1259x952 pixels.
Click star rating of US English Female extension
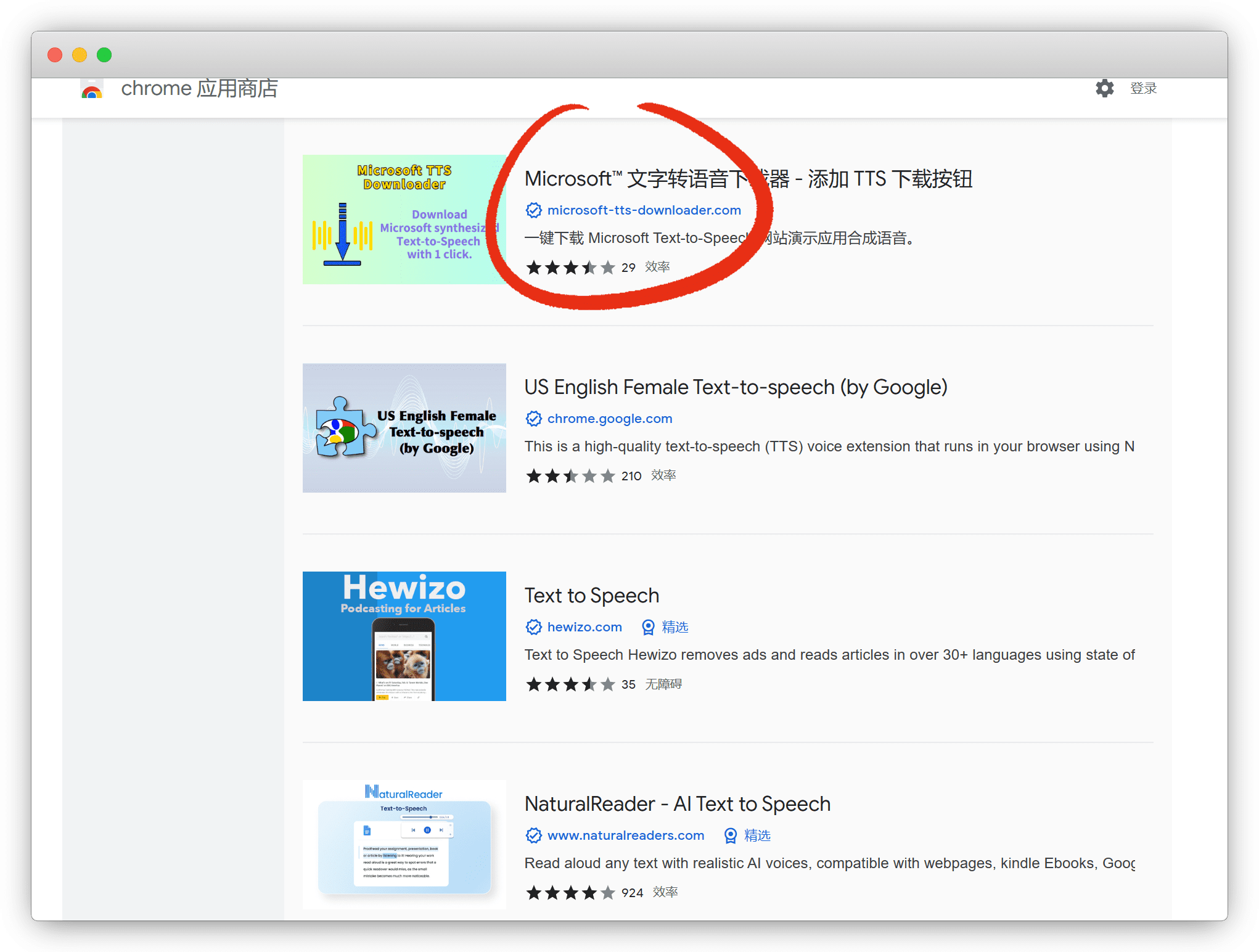(570, 476)
